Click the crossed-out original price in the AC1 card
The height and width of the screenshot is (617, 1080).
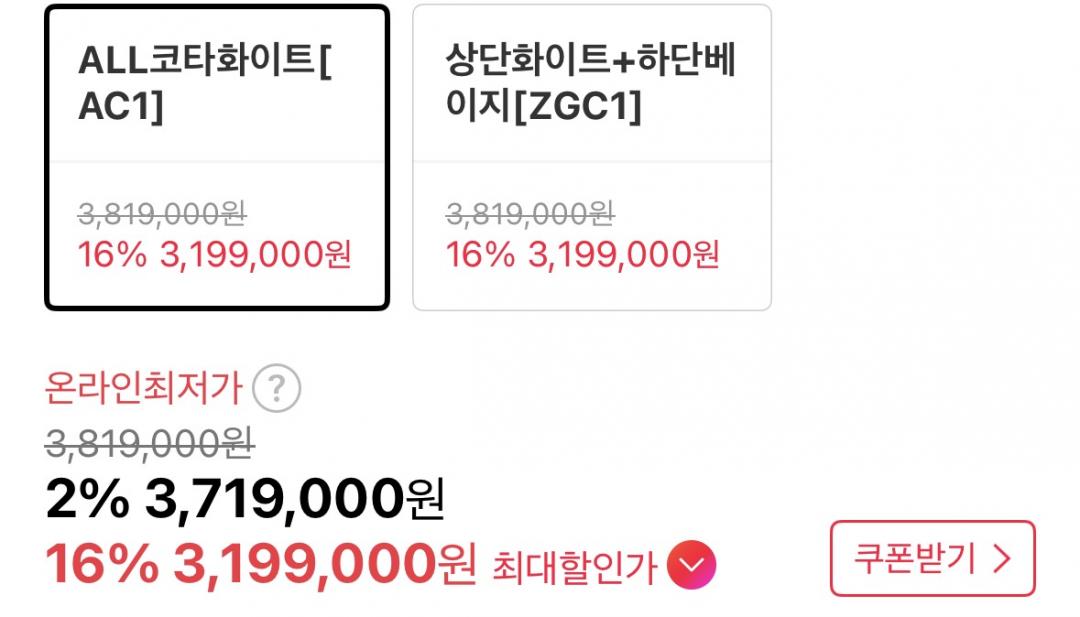(x=162, y=213)
